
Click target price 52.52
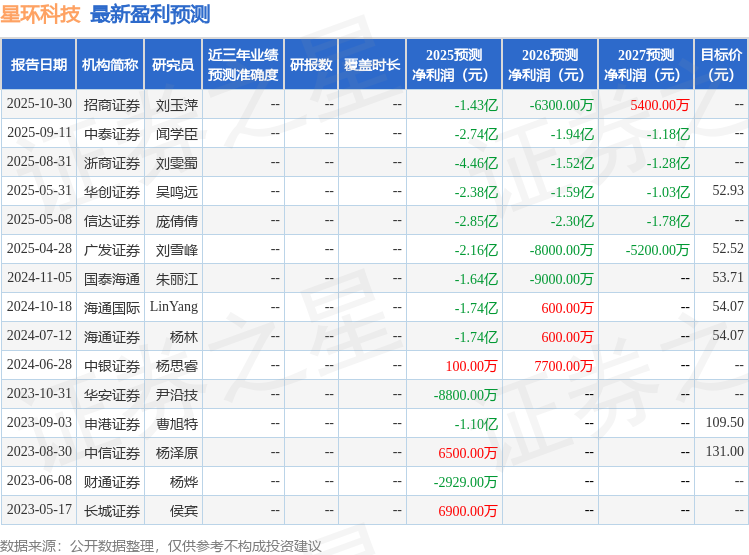point(728,248)
